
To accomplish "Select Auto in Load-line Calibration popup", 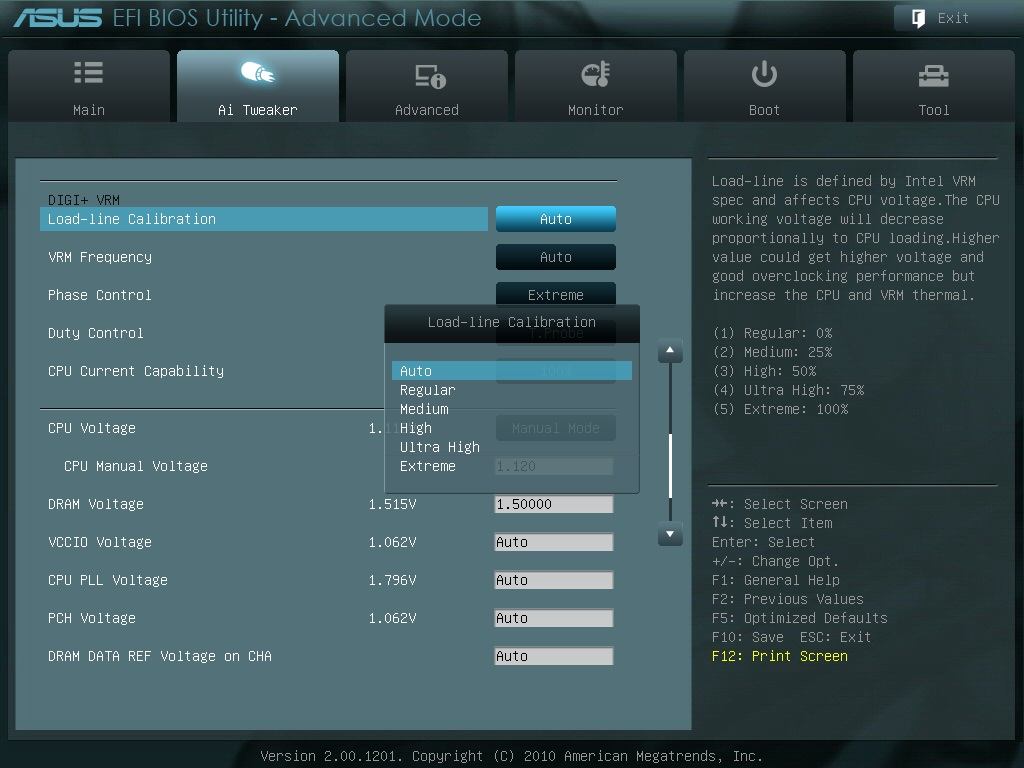I will [512, 371].
